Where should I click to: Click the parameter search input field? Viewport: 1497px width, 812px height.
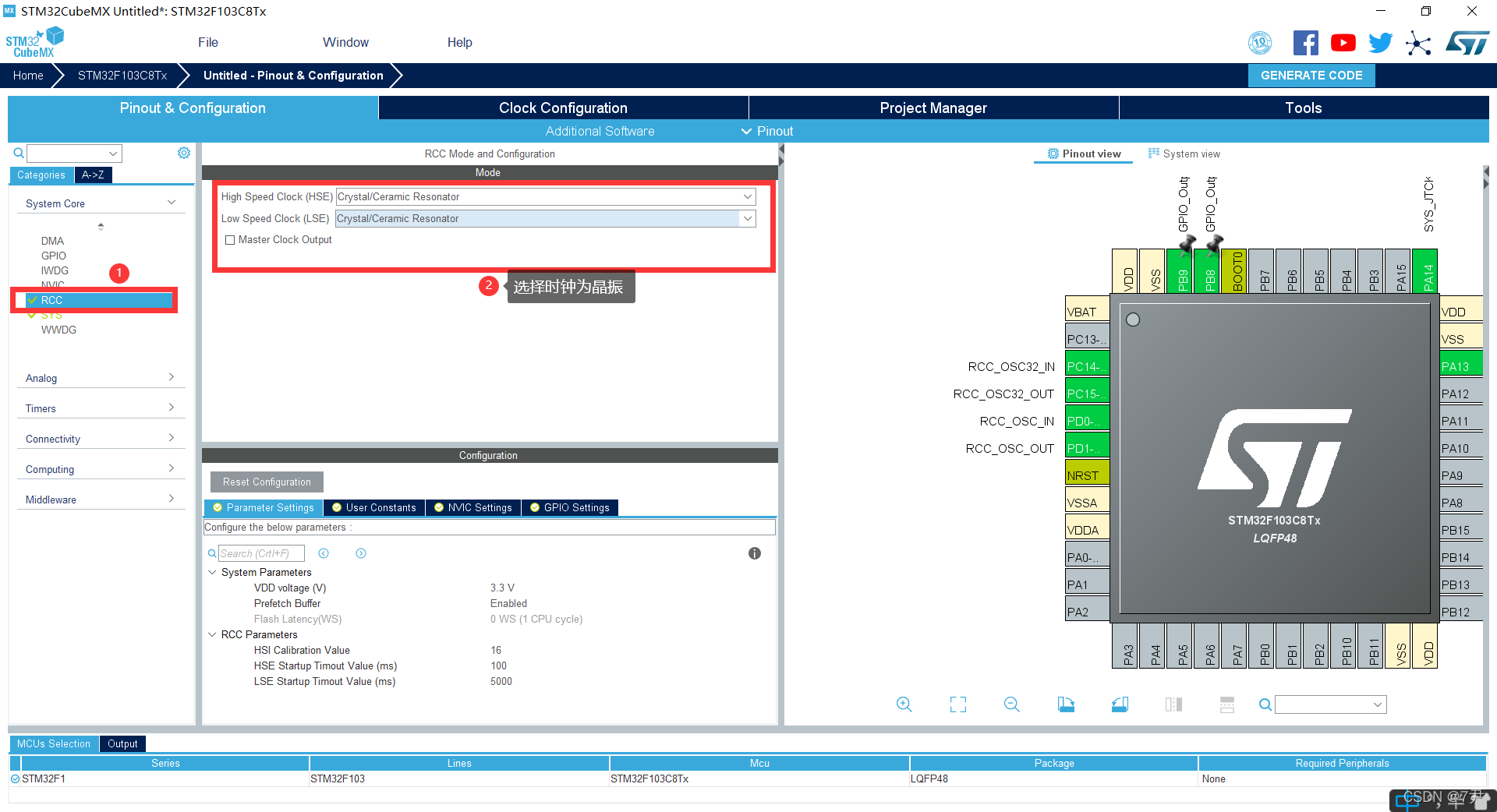[x=261, y=553]
